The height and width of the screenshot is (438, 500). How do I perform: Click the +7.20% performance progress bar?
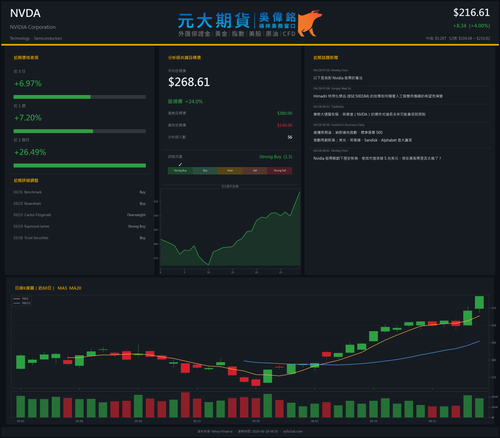80,131
